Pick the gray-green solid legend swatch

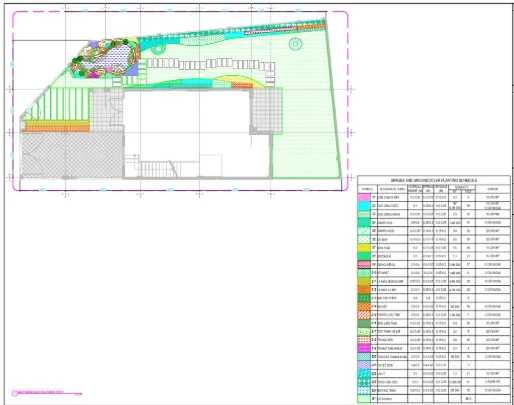pyautogui.click(x=364, y=323)
